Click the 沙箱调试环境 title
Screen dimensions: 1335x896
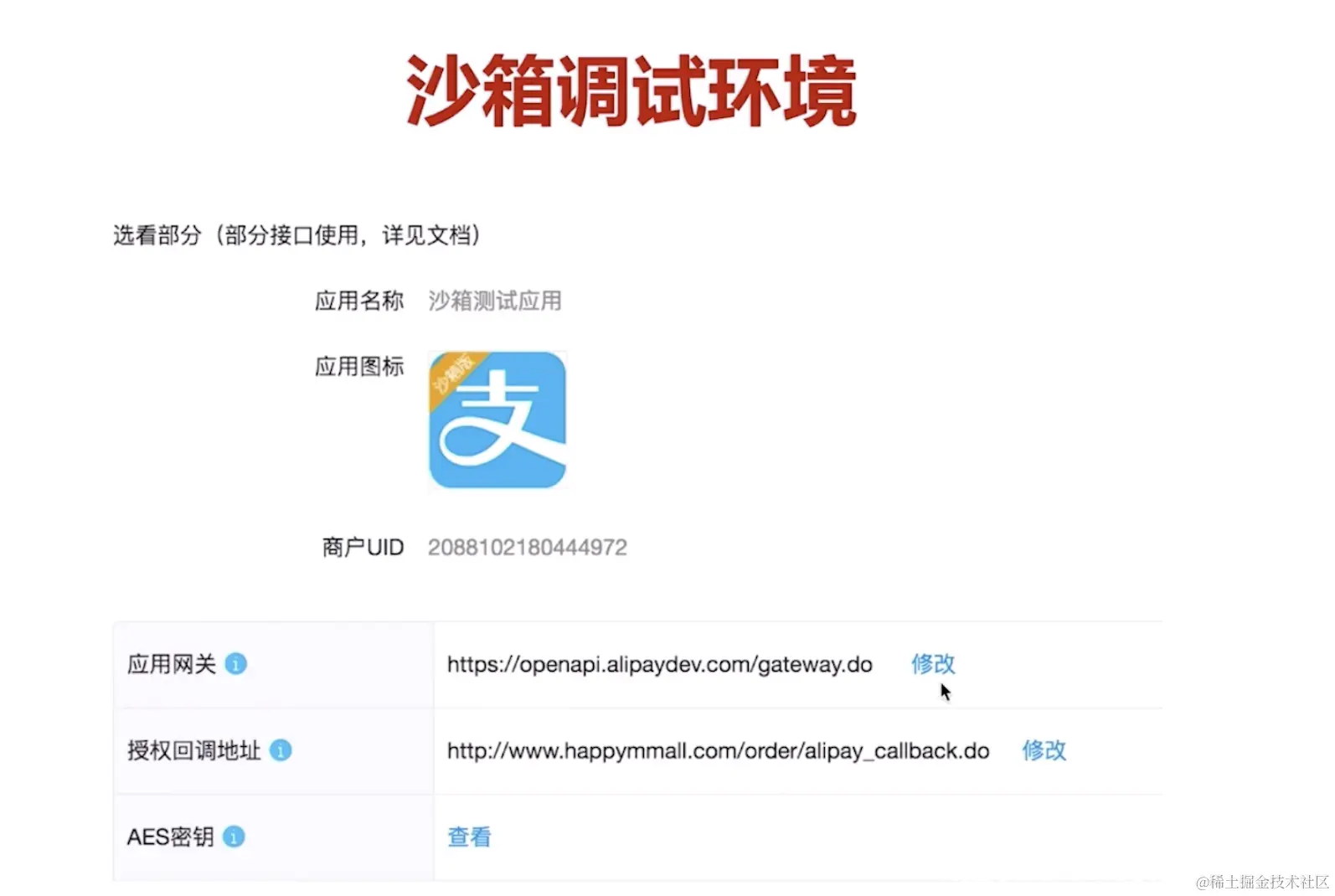coord(632,91)
